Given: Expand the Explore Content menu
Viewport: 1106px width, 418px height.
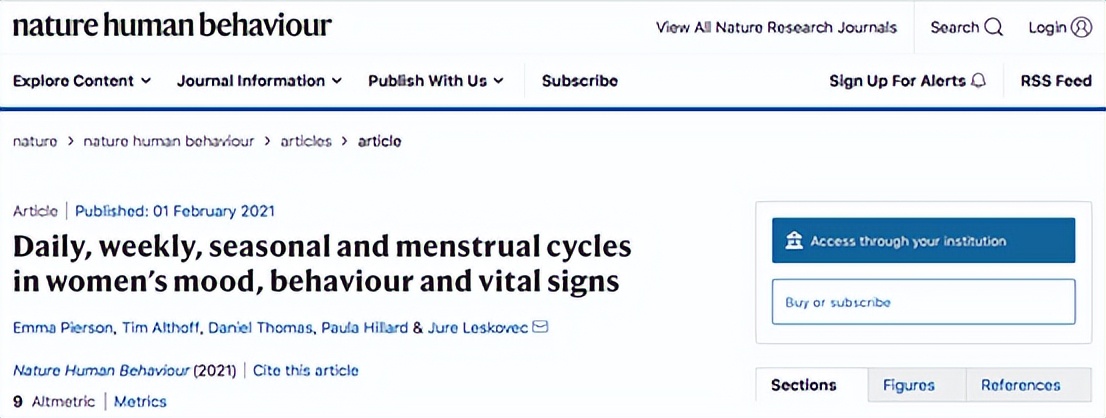Looking at the screenshot, I should point(82,81).
